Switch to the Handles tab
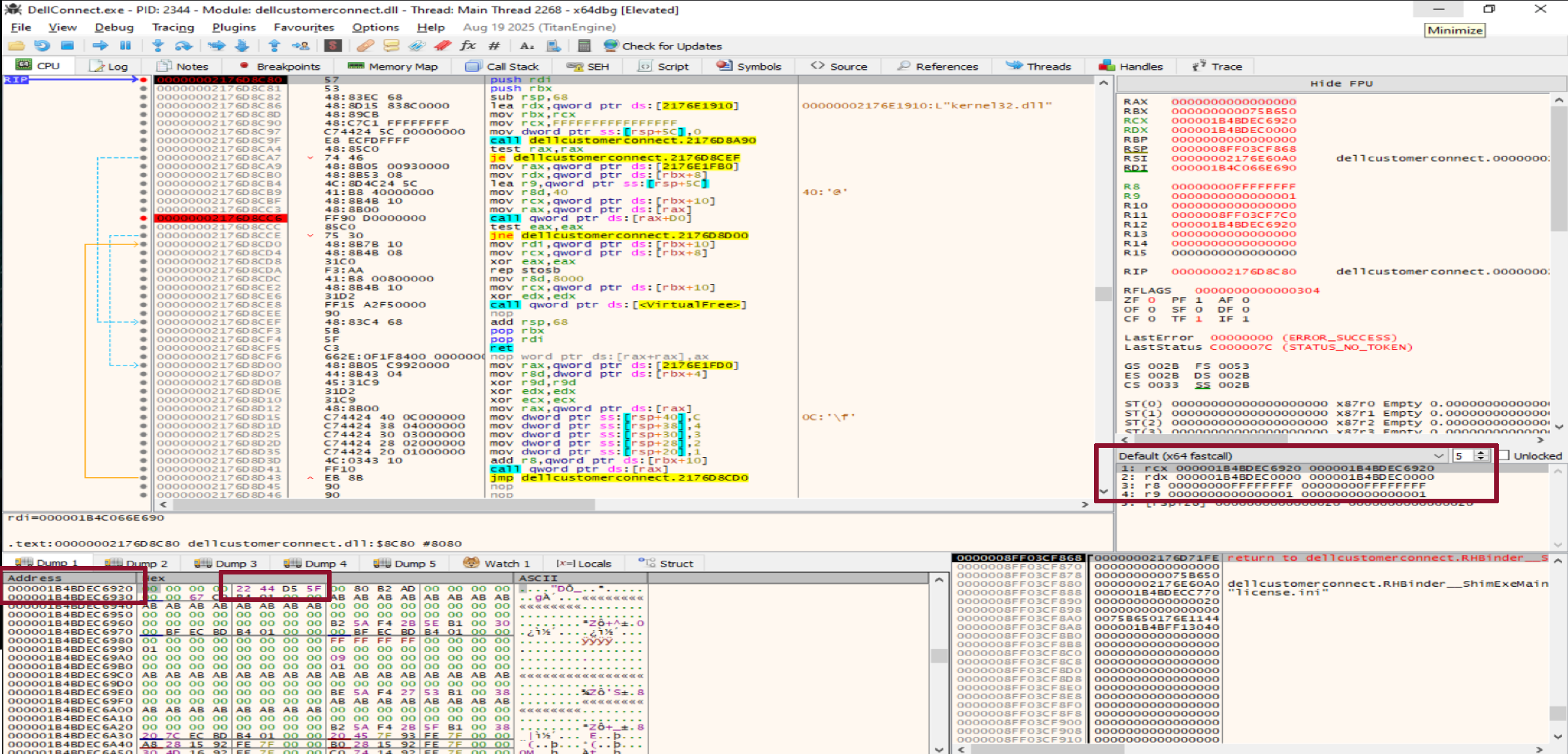 tap(1131, 67)
